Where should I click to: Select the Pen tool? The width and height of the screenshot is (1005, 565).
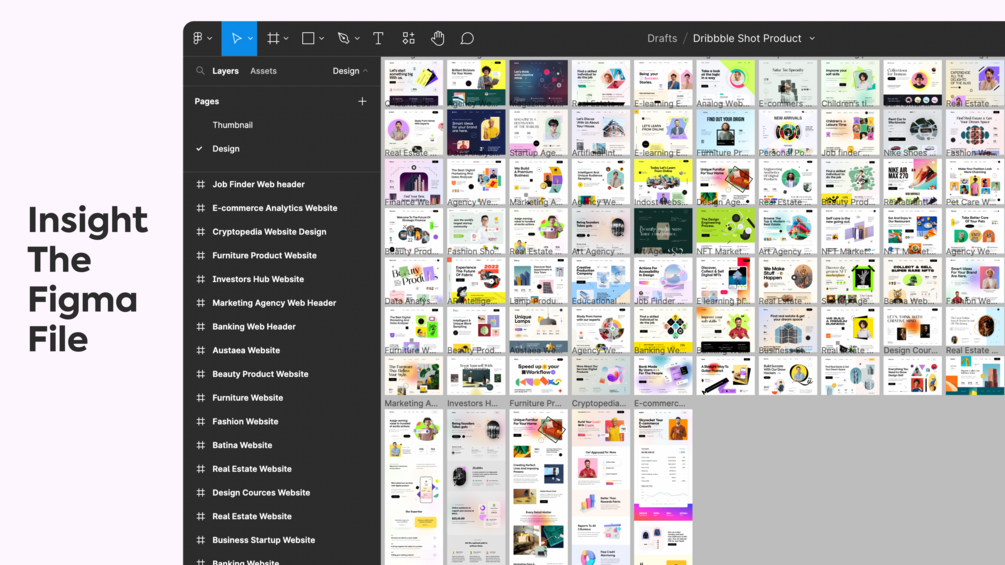tap(344, 38)
